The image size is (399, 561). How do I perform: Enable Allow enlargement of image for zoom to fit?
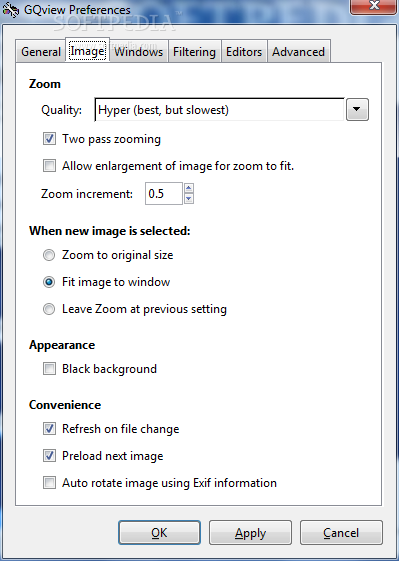[49, 166]
